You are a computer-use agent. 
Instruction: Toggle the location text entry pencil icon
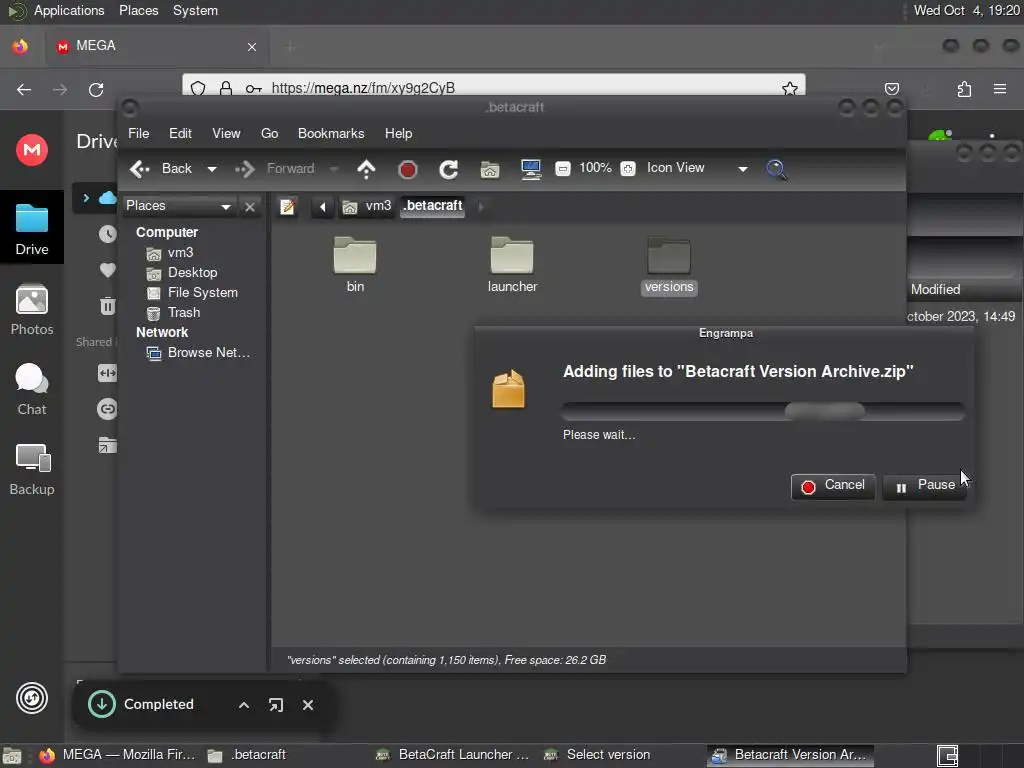(x=287, y=207)
